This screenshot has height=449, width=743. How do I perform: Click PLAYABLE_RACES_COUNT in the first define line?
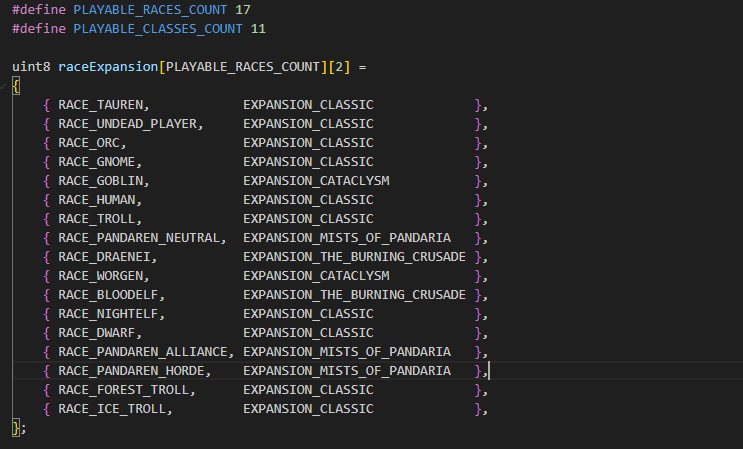pyautogui.click(x=149, y=10)
